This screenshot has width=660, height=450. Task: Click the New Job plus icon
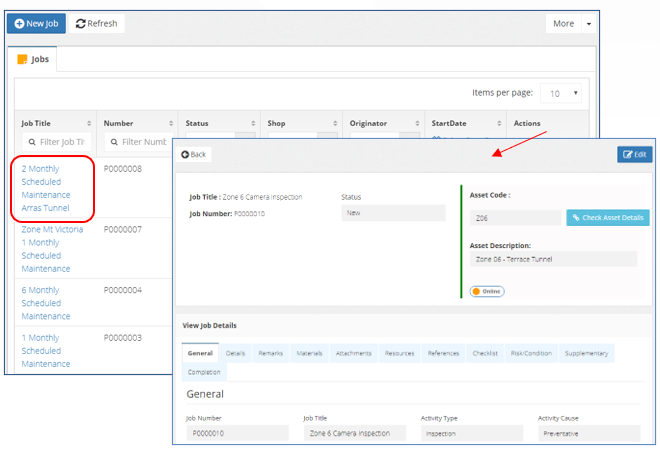19,24
